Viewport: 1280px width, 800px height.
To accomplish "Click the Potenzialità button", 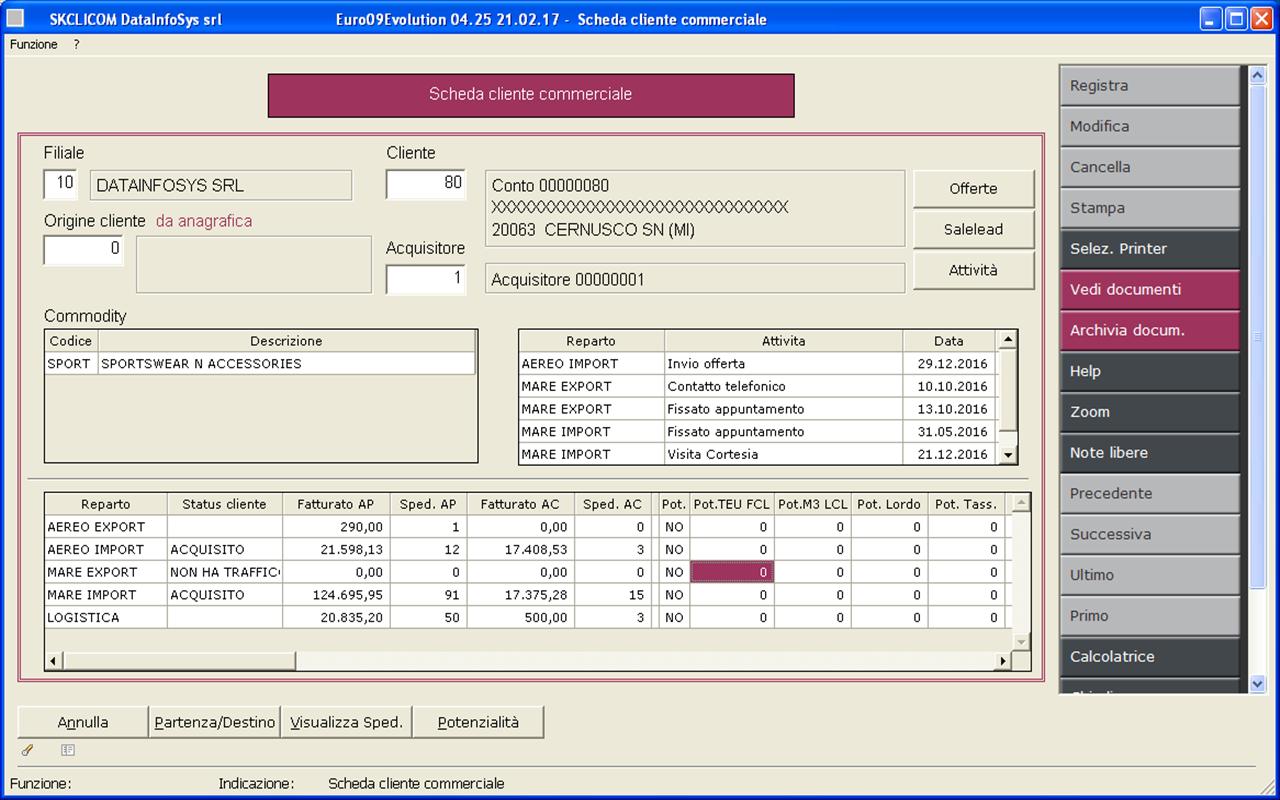I will pos(478,722).
